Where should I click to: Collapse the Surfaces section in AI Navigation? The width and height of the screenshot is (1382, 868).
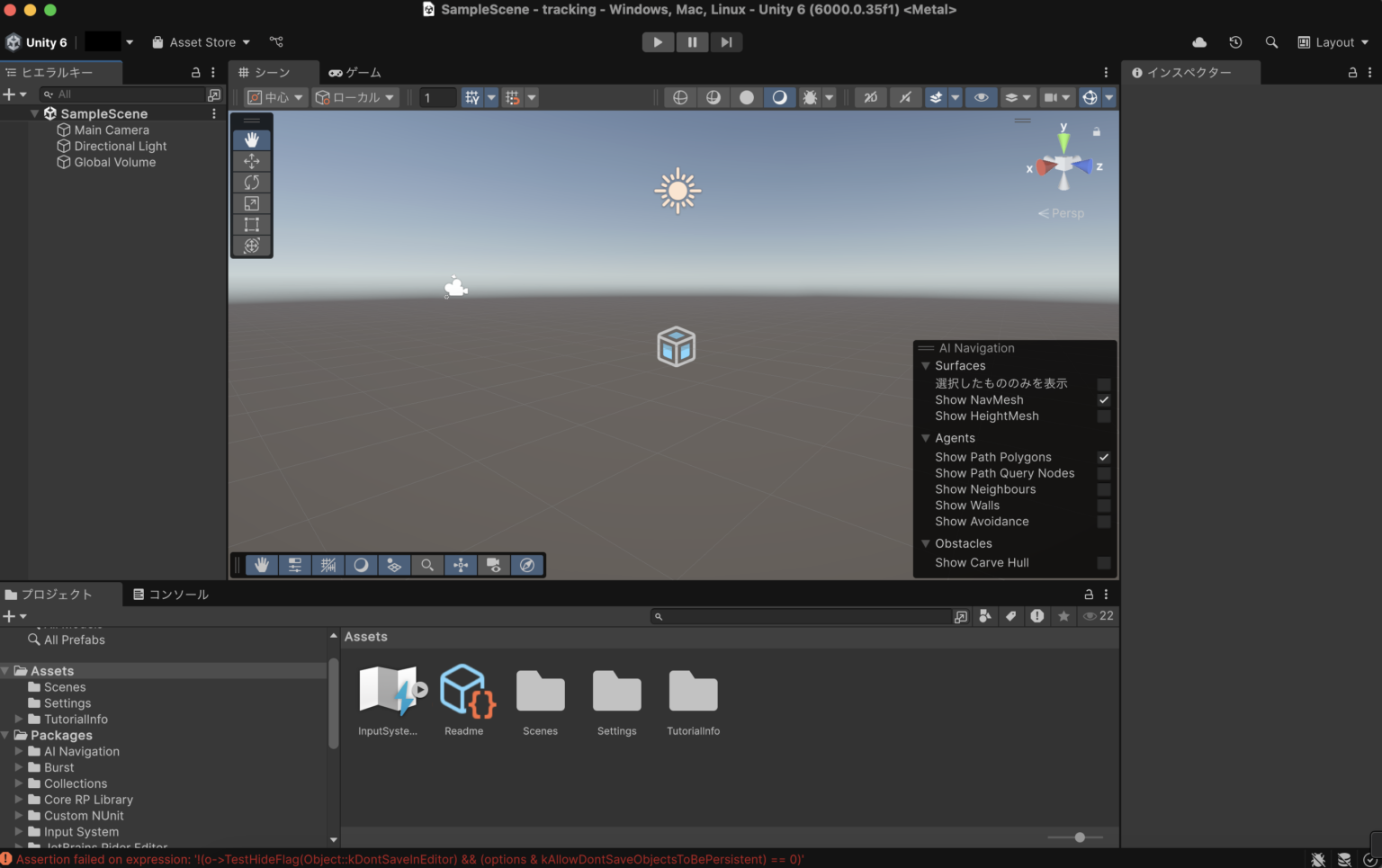pyautogui.click(x=926, y=365)
